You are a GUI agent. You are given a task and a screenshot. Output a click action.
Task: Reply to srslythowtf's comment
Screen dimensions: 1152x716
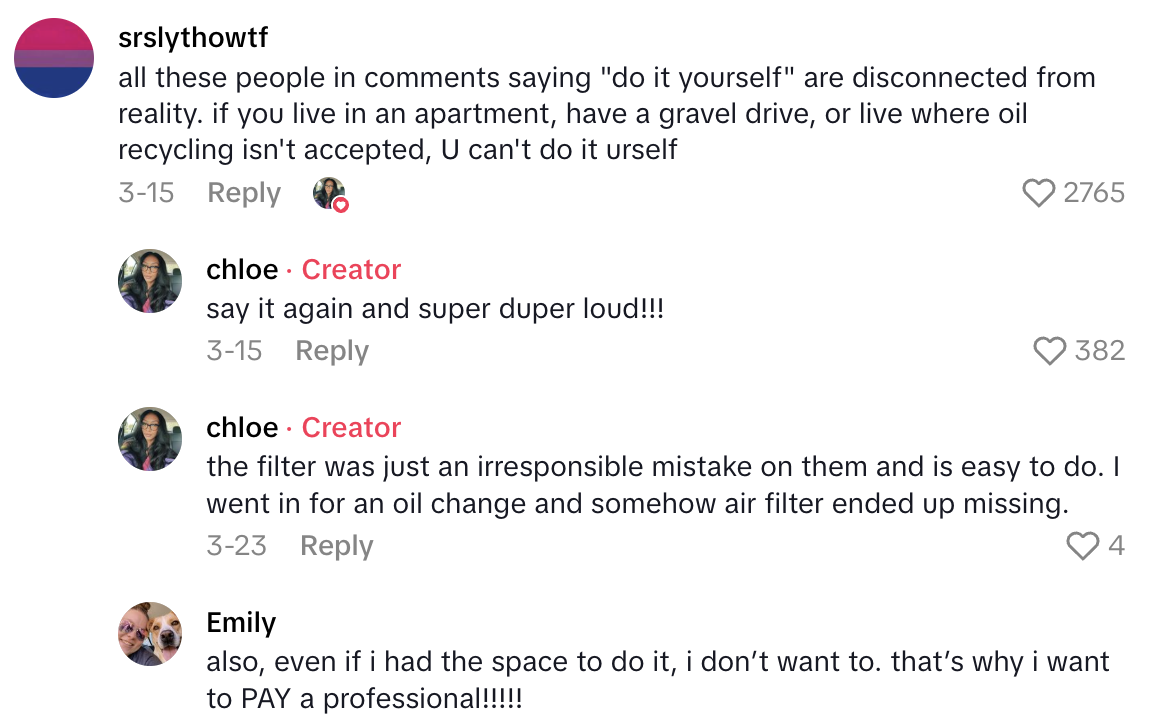(244, 193)
